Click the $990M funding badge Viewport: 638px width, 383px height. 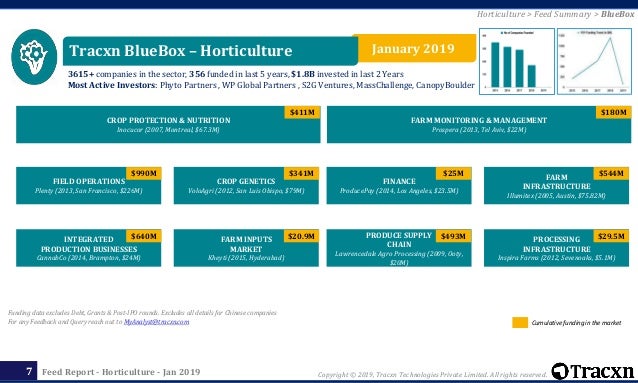pyautogui.click(x=144, y=173)
